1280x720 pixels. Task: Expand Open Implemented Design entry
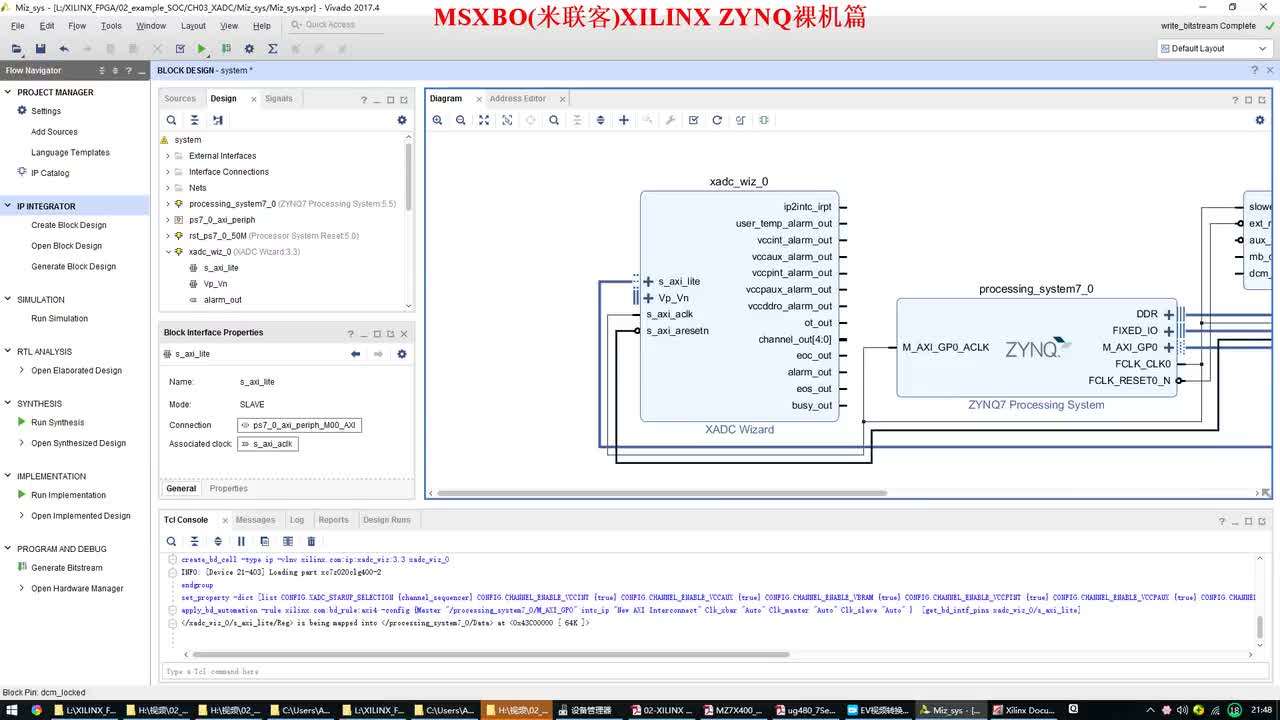22,516
